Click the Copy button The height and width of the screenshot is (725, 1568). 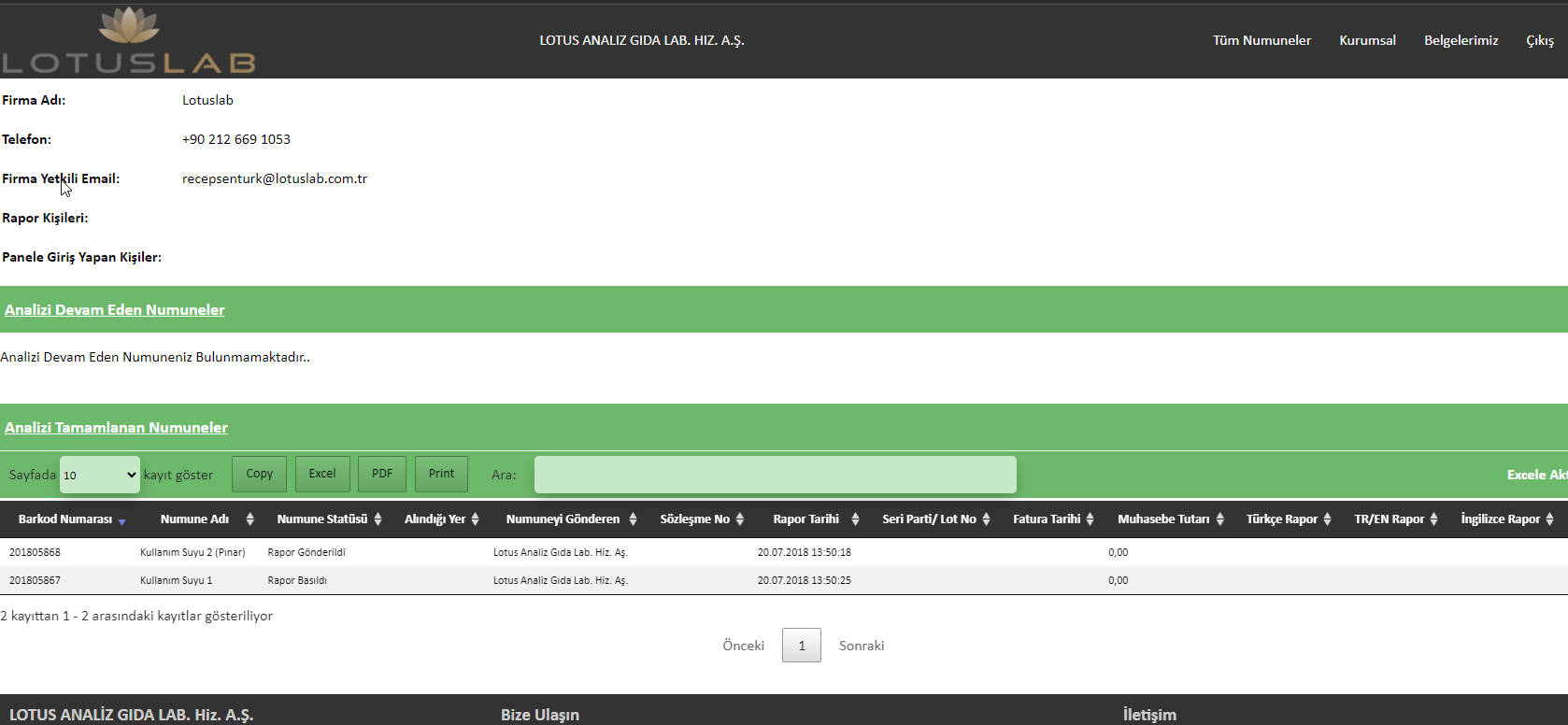click(x=259, y=474)
